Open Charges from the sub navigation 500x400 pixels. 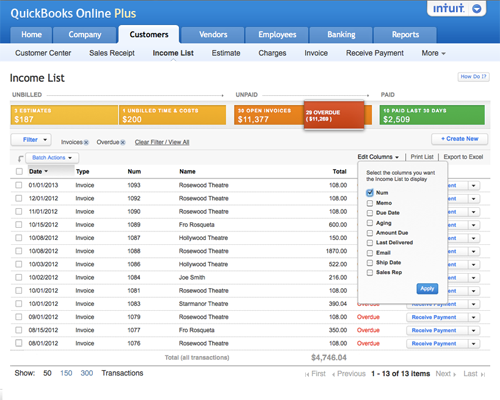[272, 53]
